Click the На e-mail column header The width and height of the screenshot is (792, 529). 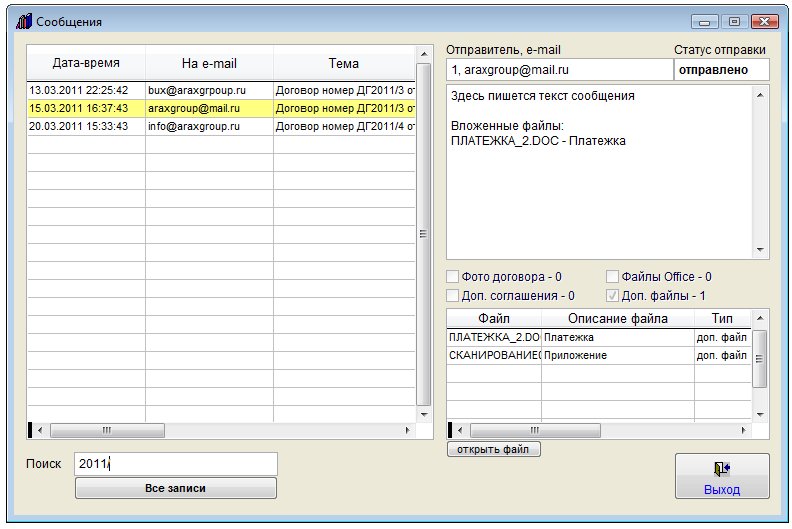tap(209, 63)
